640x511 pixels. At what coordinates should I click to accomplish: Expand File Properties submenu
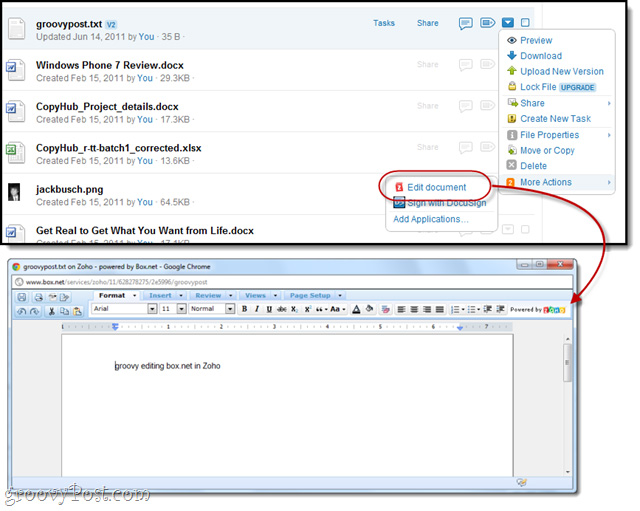[x=557, y=135]
